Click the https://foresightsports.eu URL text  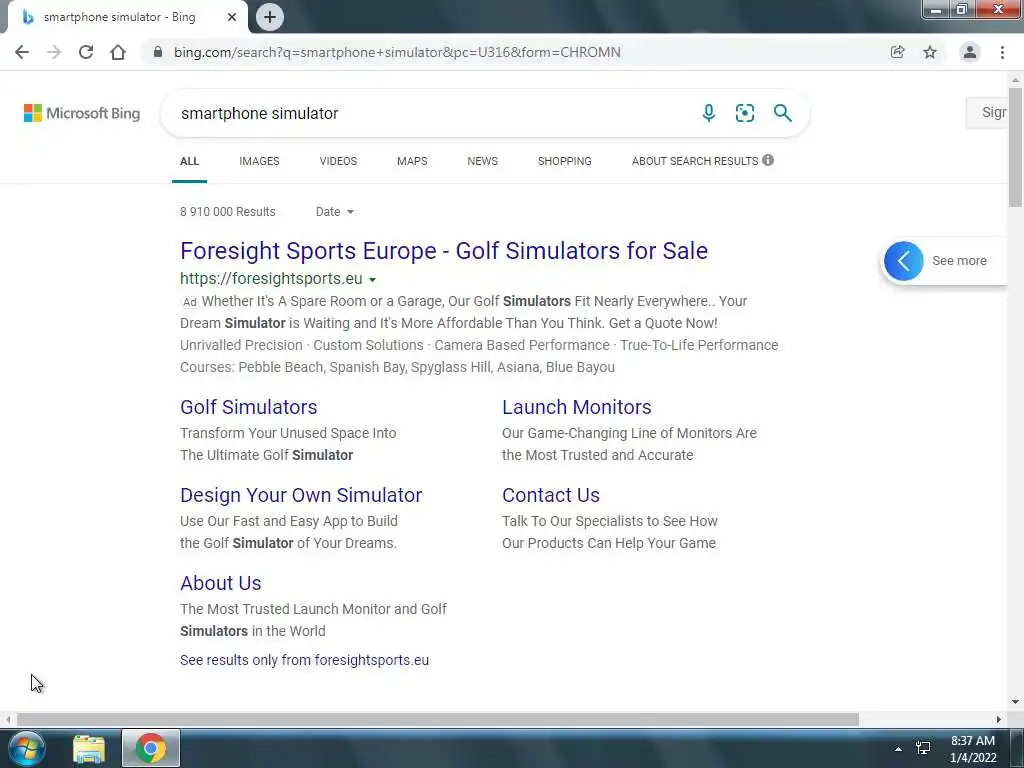(x=271, y=279)
